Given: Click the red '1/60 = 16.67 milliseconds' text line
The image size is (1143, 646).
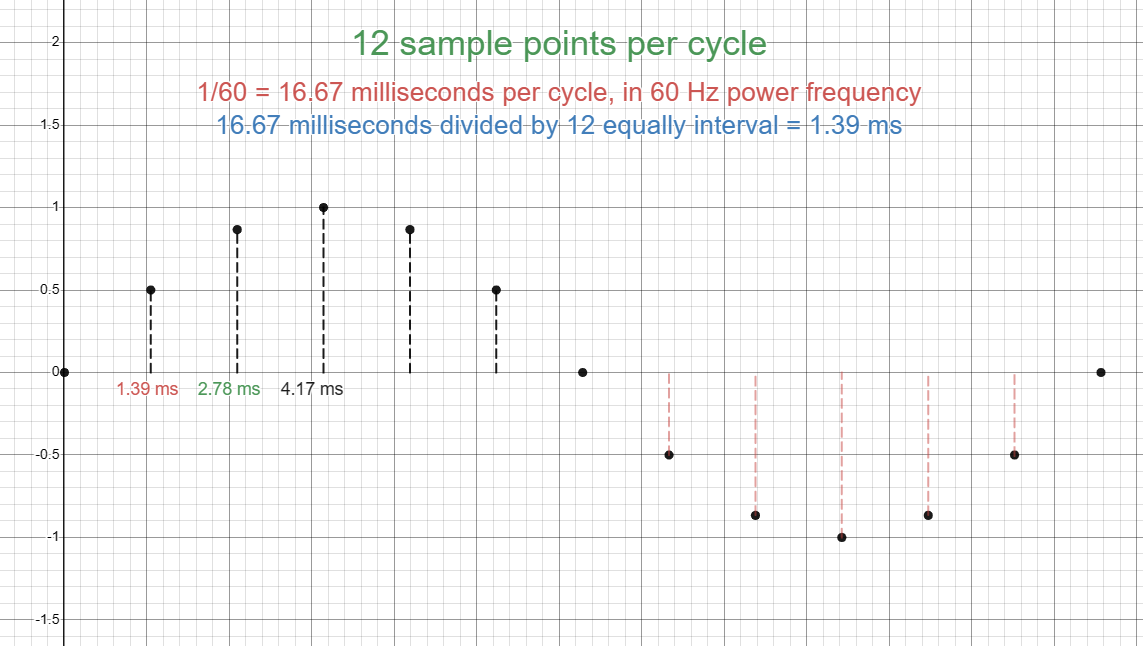Looking at the screenshot, I should (559, 93).
